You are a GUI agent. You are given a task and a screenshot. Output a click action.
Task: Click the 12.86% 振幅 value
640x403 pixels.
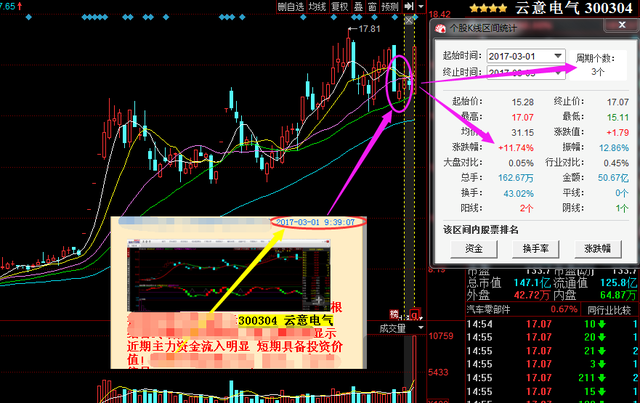coord(614,148)
